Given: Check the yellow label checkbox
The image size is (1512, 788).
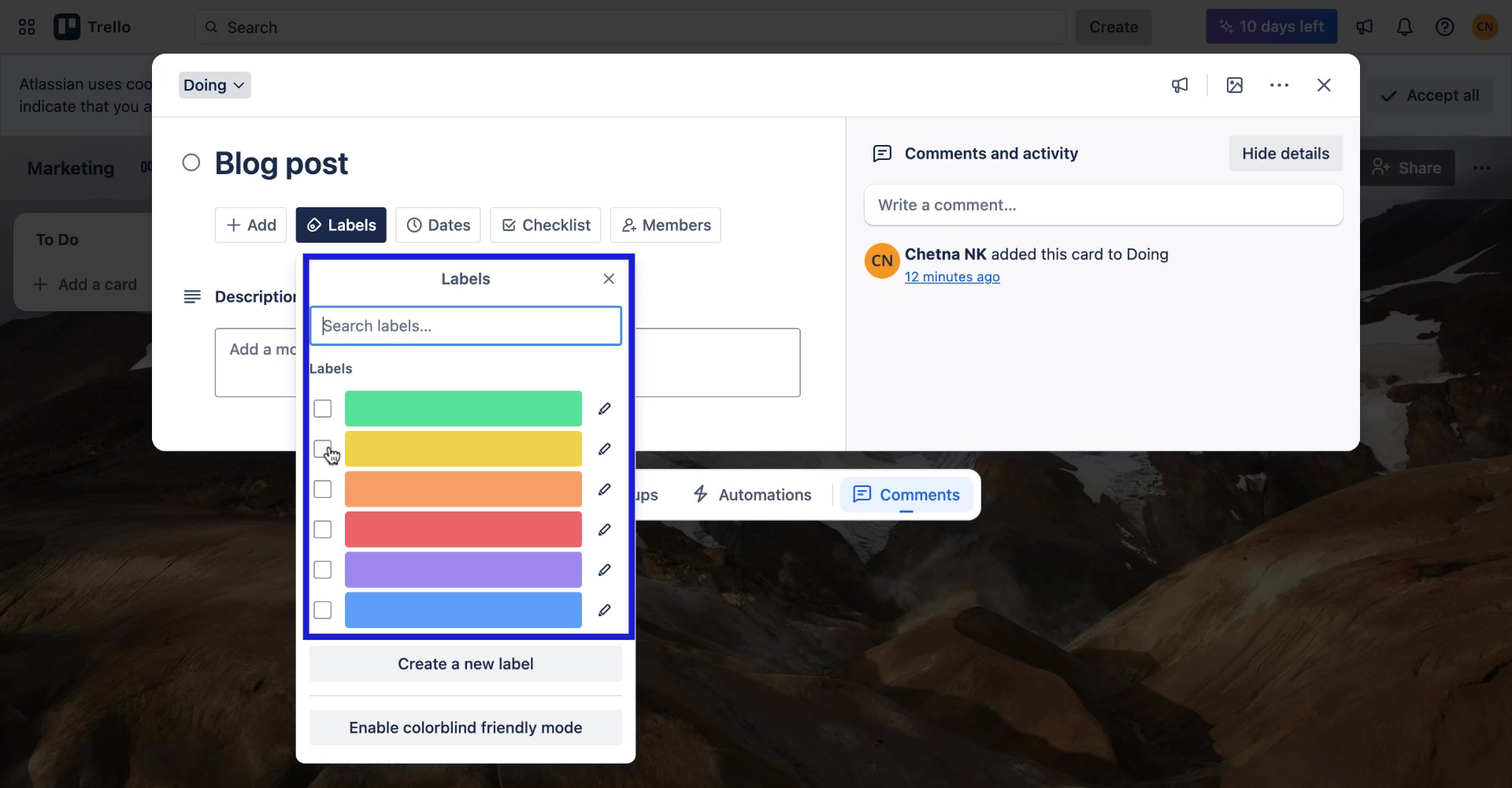Looking at the screenshot, I should [x=322, y=448].
